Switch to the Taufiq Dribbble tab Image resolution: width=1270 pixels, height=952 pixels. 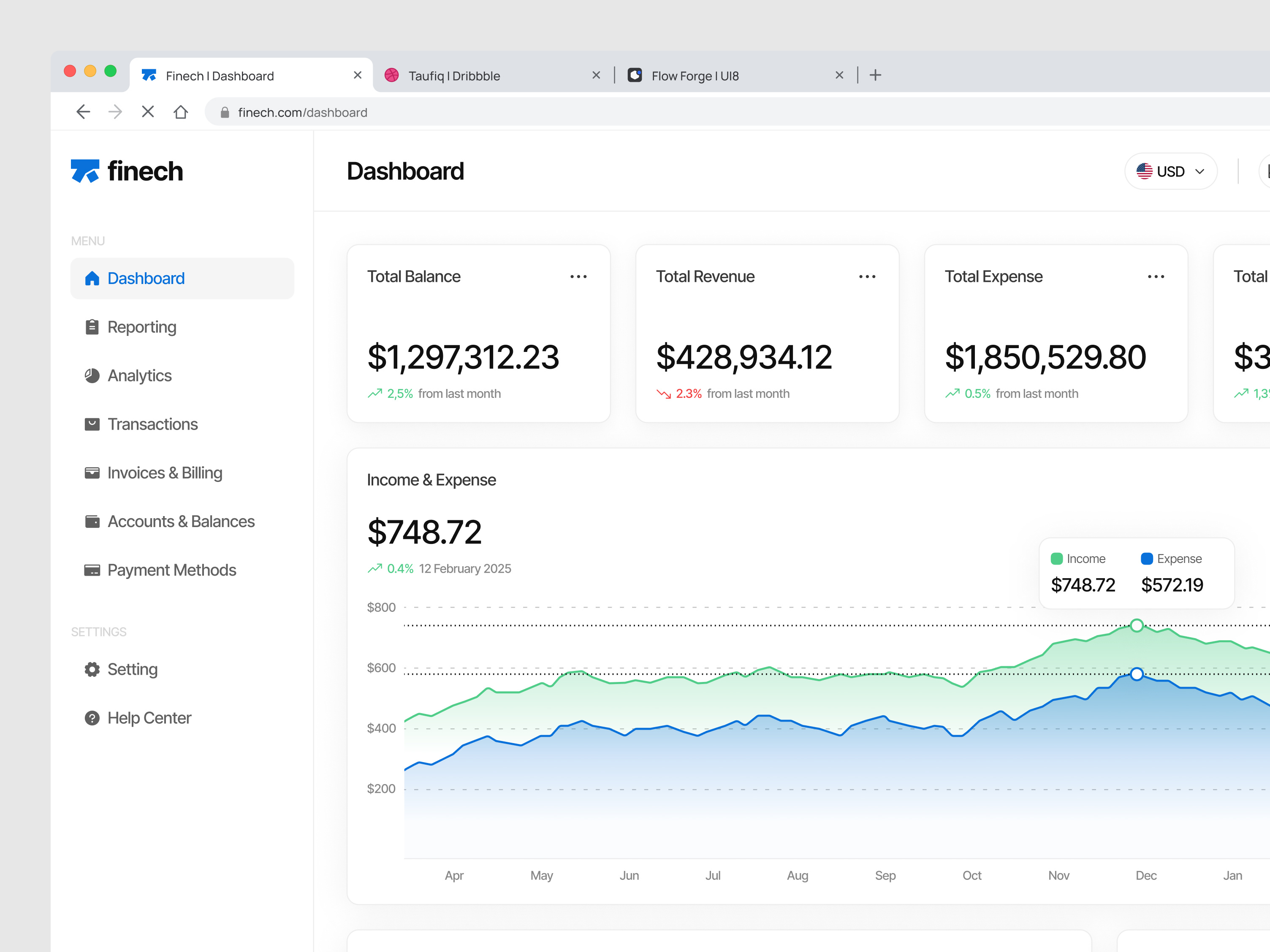tap(453, 75)
